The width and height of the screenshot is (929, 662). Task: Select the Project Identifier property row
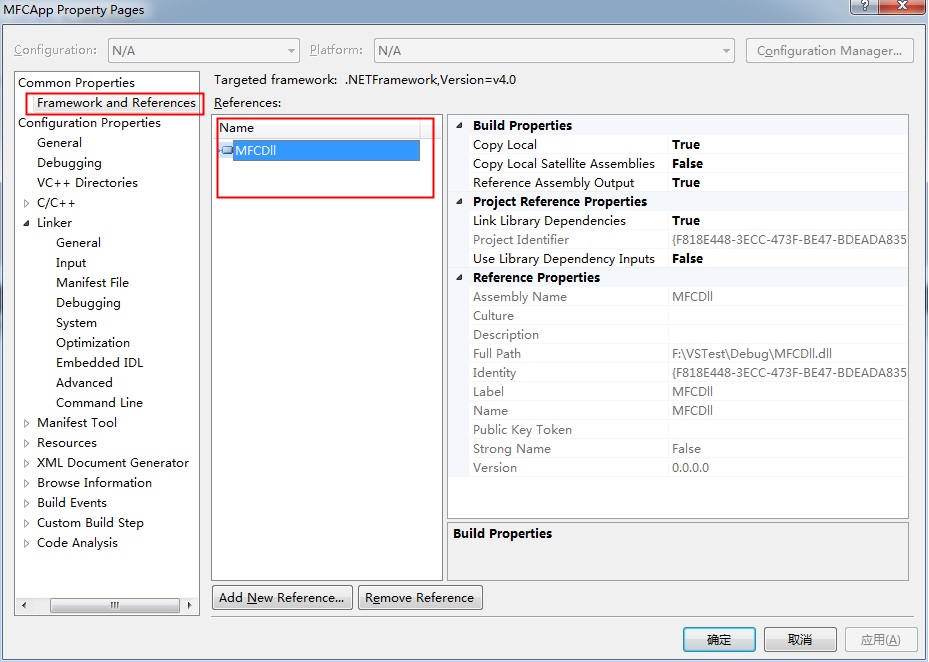688,239
